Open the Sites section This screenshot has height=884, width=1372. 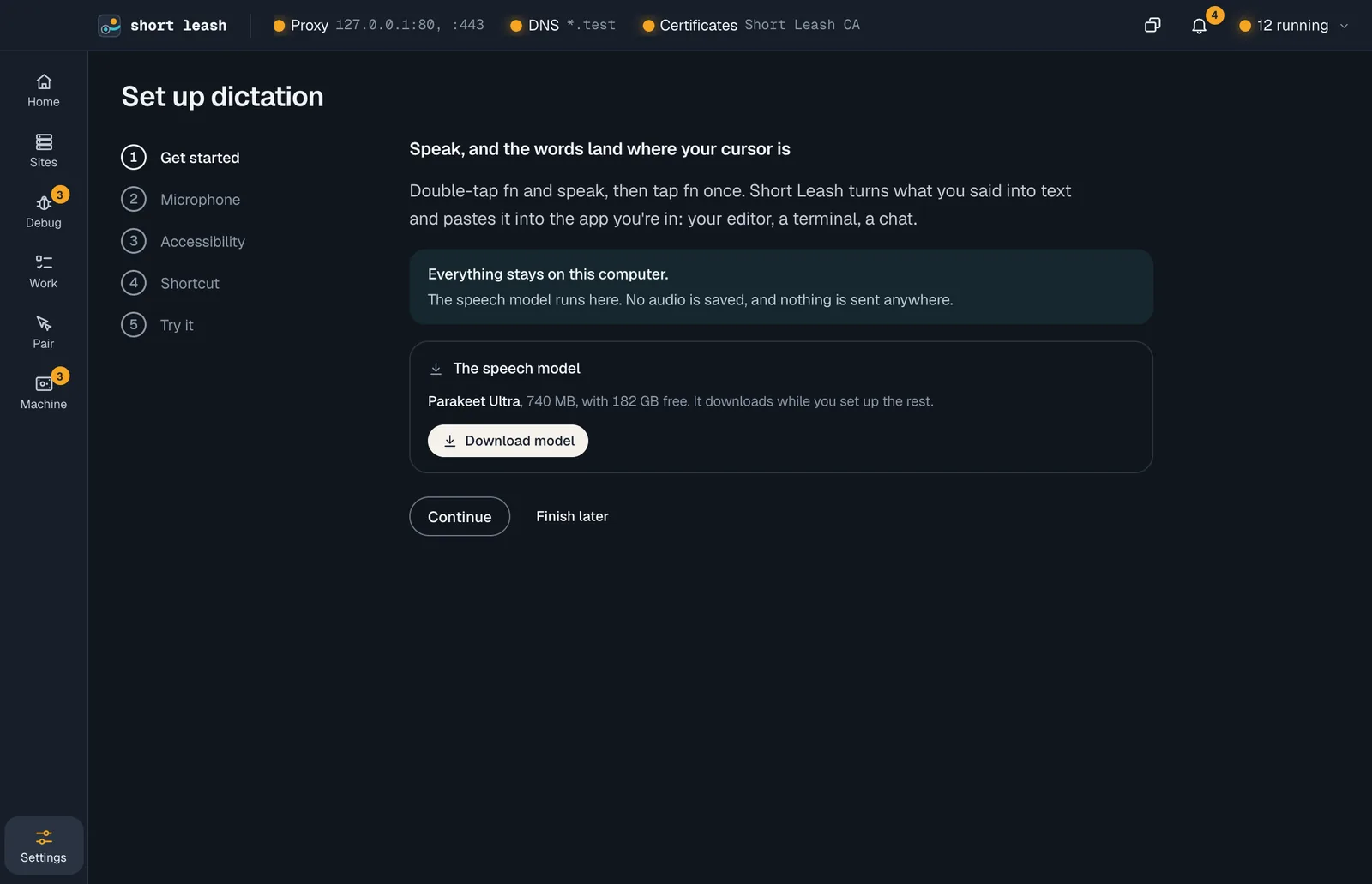click(44, 151)
